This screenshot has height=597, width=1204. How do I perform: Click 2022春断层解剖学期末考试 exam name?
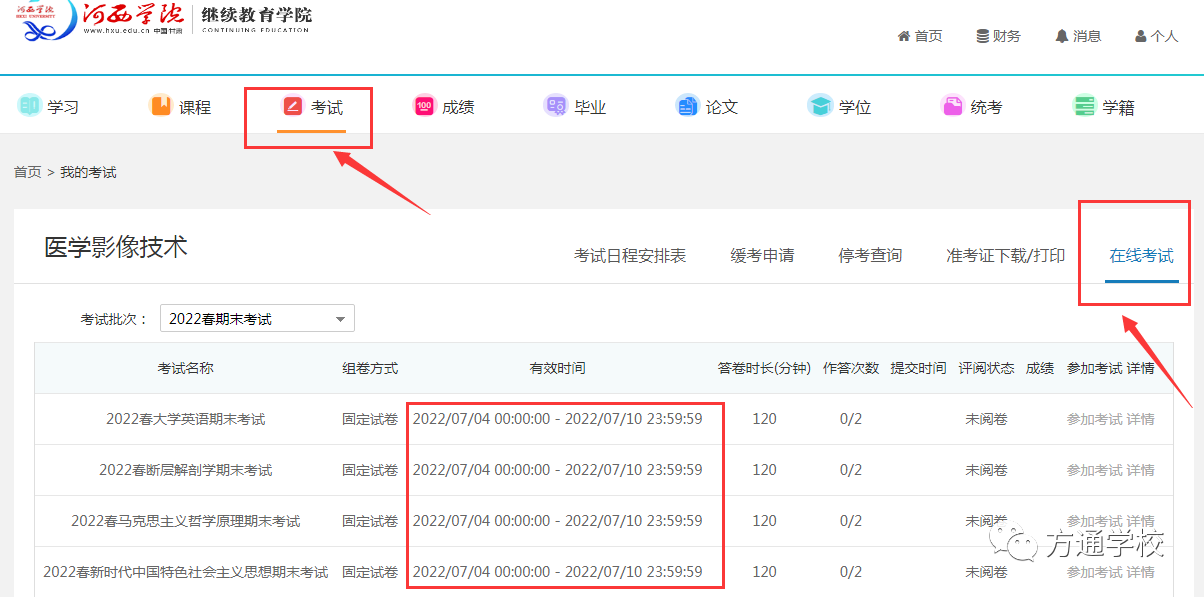tap(186, 470)
